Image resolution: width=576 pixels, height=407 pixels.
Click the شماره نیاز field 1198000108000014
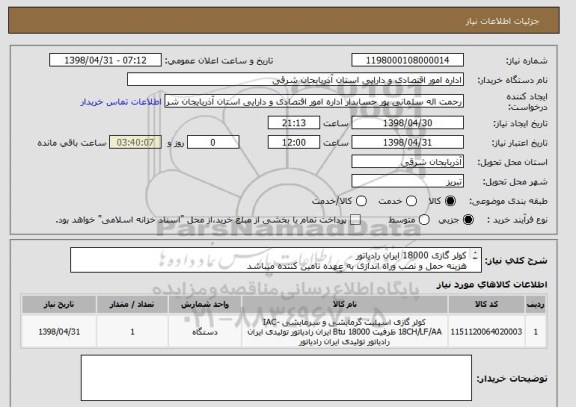pos(407,60)
